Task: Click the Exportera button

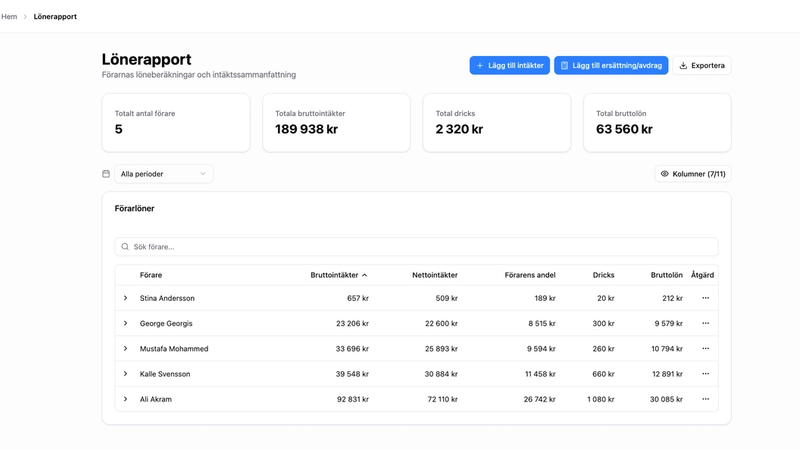Action: tap(702, 65)
